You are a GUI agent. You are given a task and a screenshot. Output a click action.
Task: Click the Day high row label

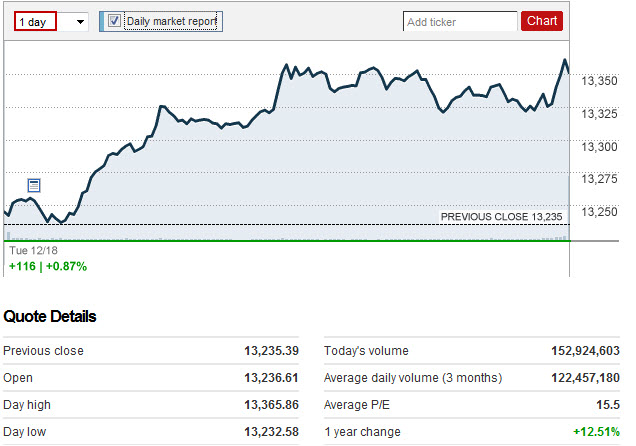[x=27, y=405]
